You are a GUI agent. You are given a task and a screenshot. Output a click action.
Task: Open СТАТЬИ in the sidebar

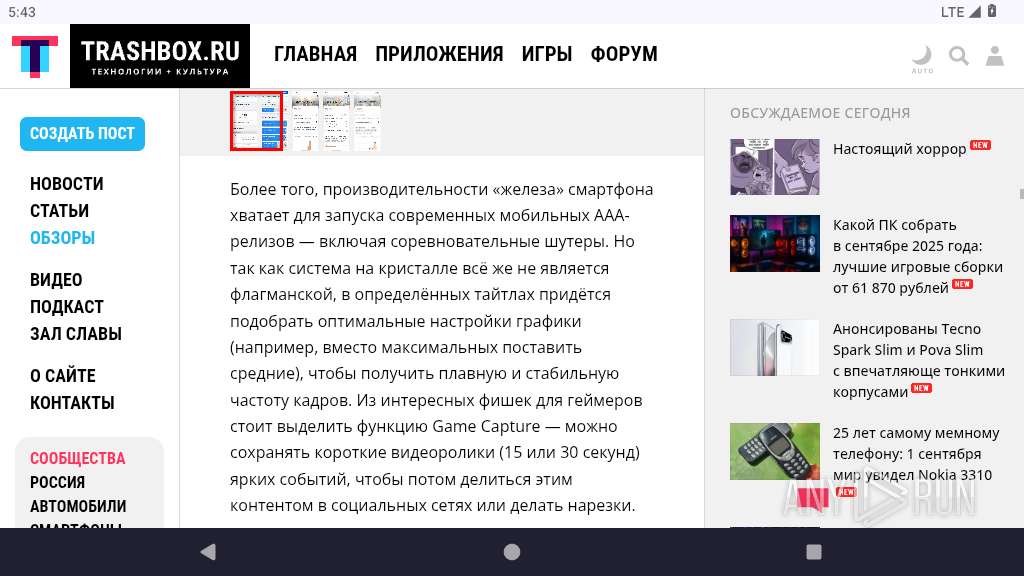(x=59, y=211)
